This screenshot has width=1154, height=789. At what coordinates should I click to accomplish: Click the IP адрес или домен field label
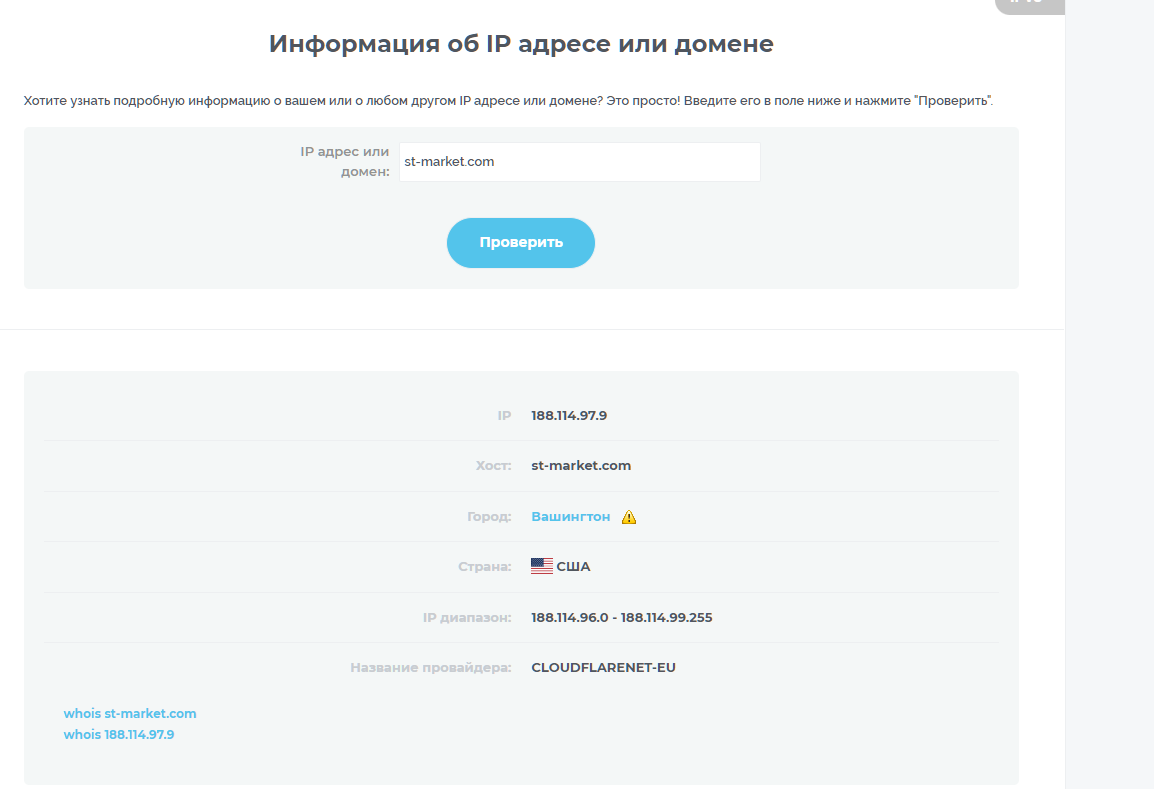[x=344, y=161]
